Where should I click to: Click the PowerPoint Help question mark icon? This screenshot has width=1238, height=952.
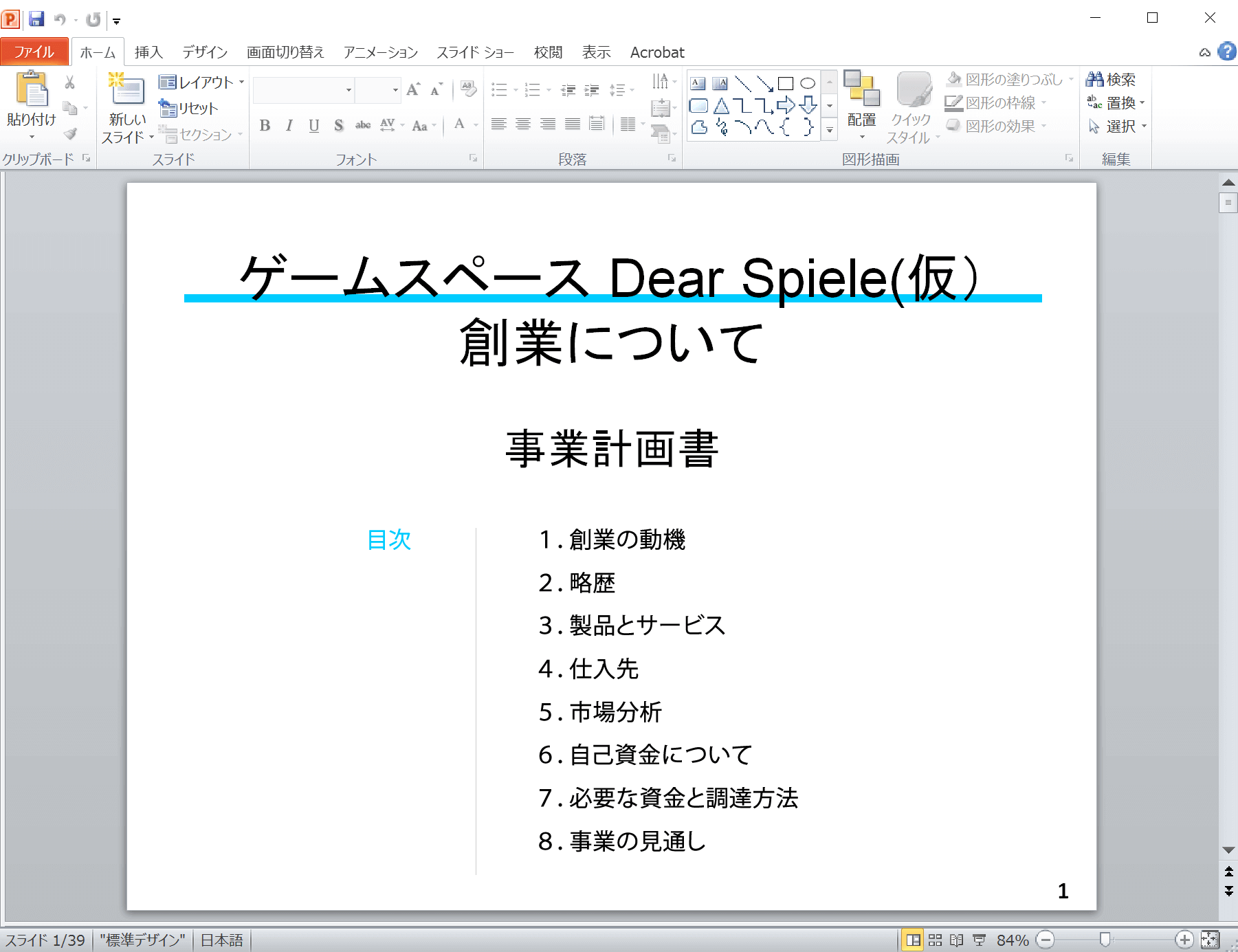[x=1226, y=52]
